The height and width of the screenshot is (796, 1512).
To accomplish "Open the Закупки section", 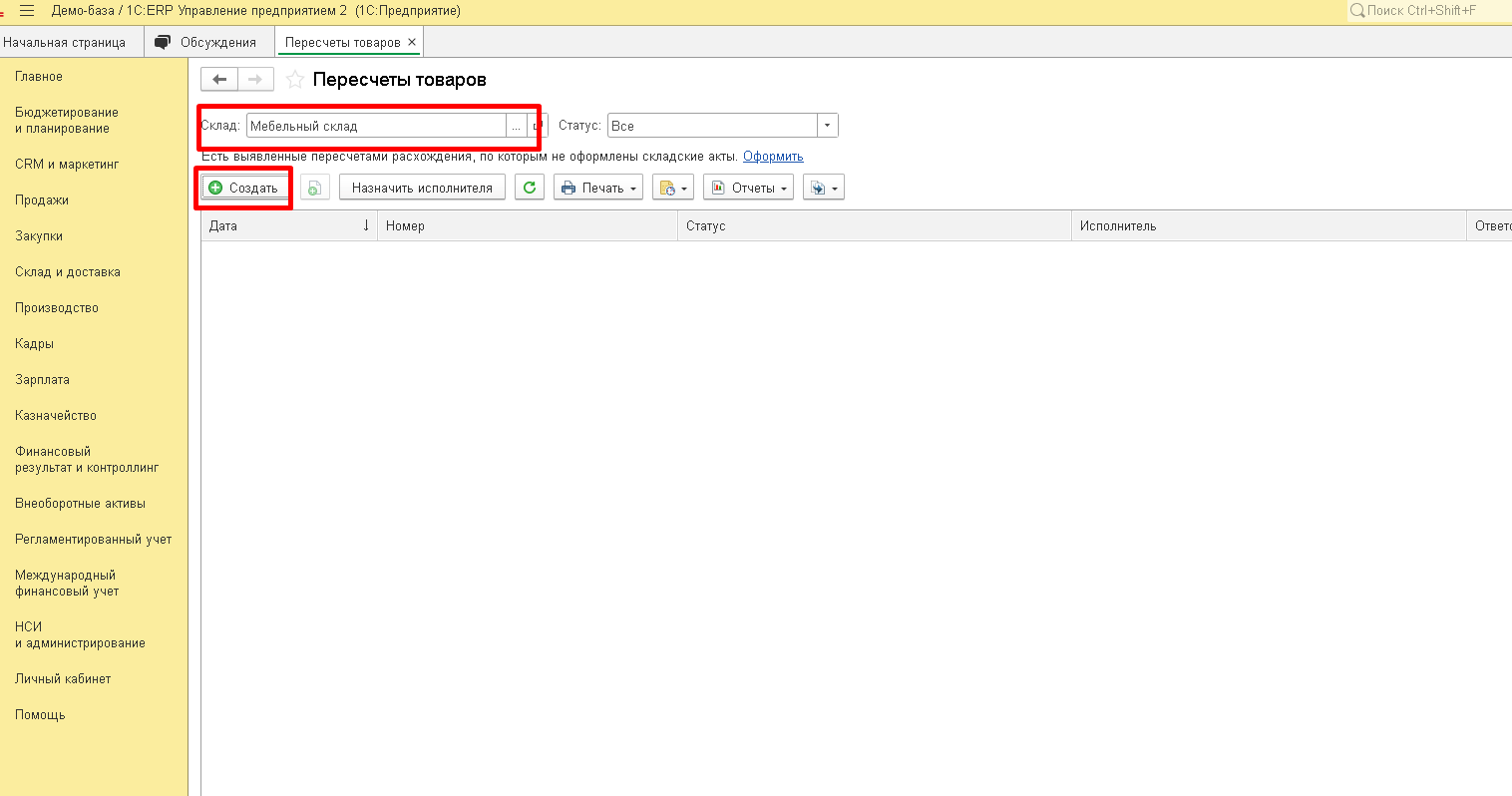I will coord(39,236).
